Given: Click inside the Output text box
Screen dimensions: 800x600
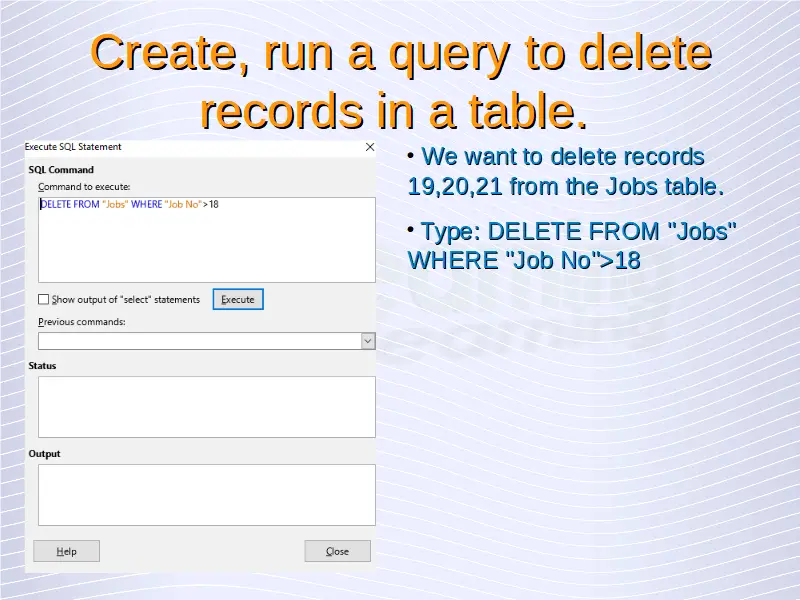Looking at the screenshot, I should coord(207,495).
